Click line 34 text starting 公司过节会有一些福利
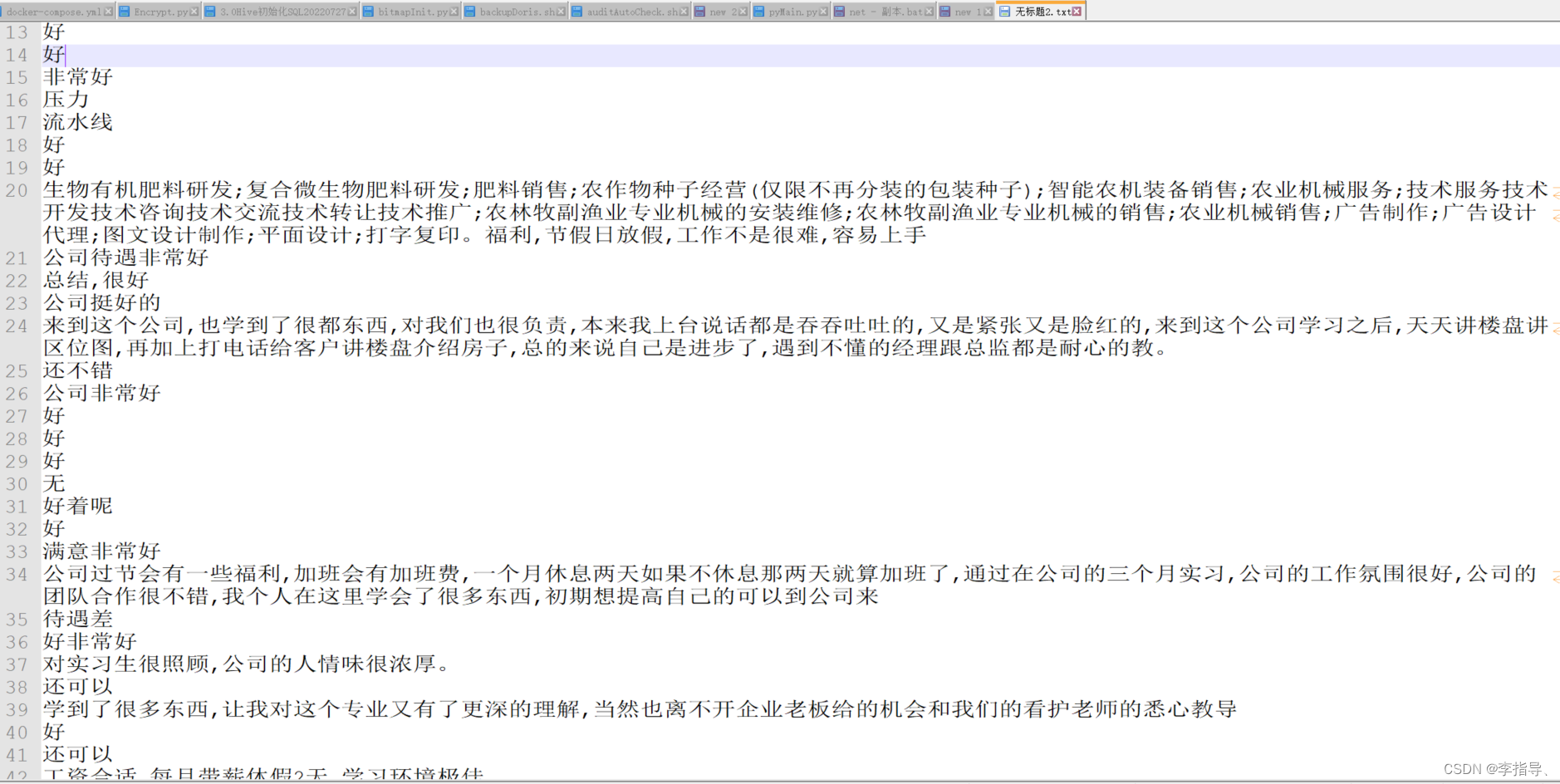Image resolution: width=1560 pixels, height=784 pixels. point(790,585)
